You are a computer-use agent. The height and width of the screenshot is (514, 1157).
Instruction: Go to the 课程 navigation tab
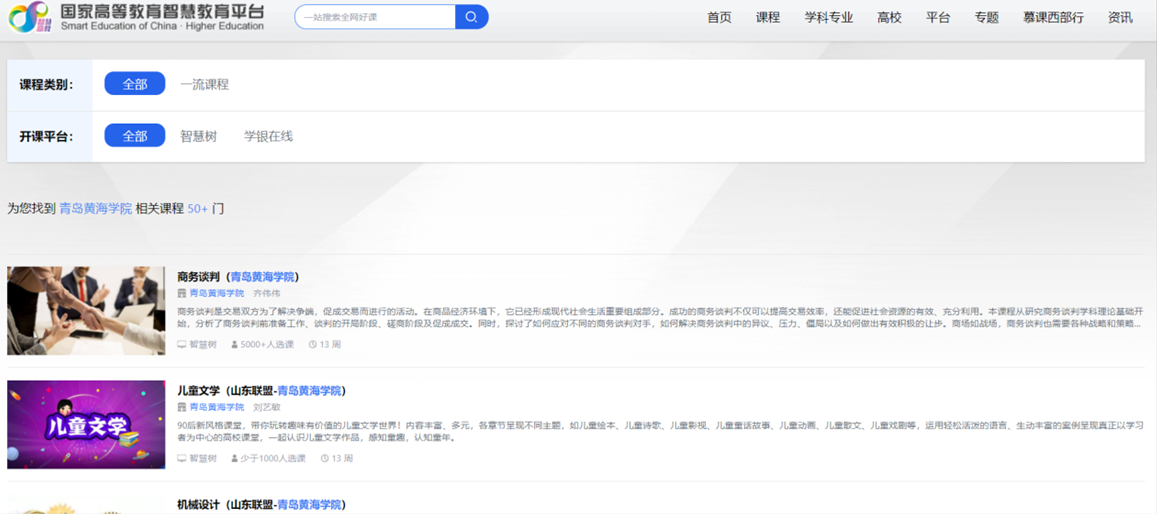tap(768, 17)
